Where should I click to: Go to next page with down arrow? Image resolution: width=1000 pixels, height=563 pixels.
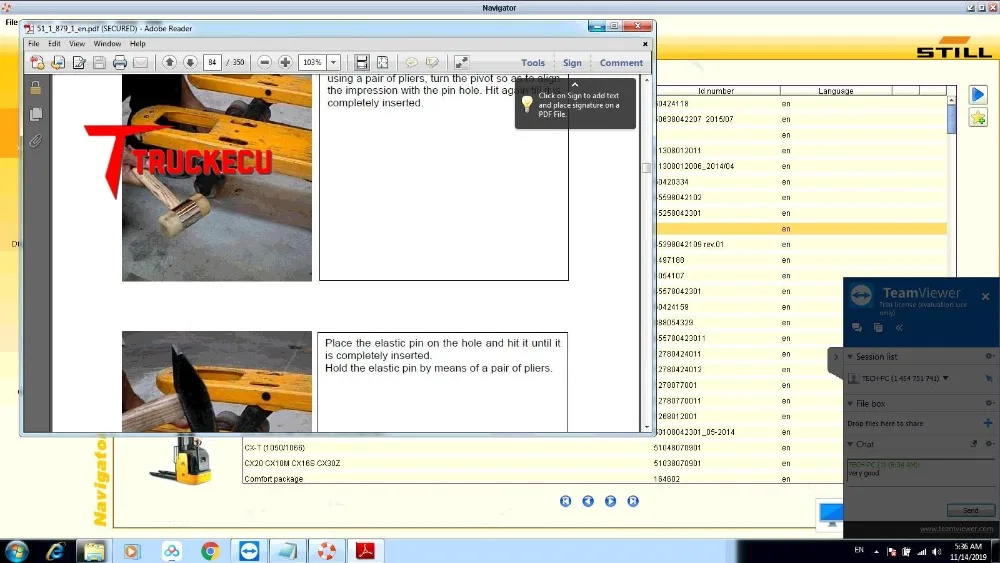coord(190,62)
